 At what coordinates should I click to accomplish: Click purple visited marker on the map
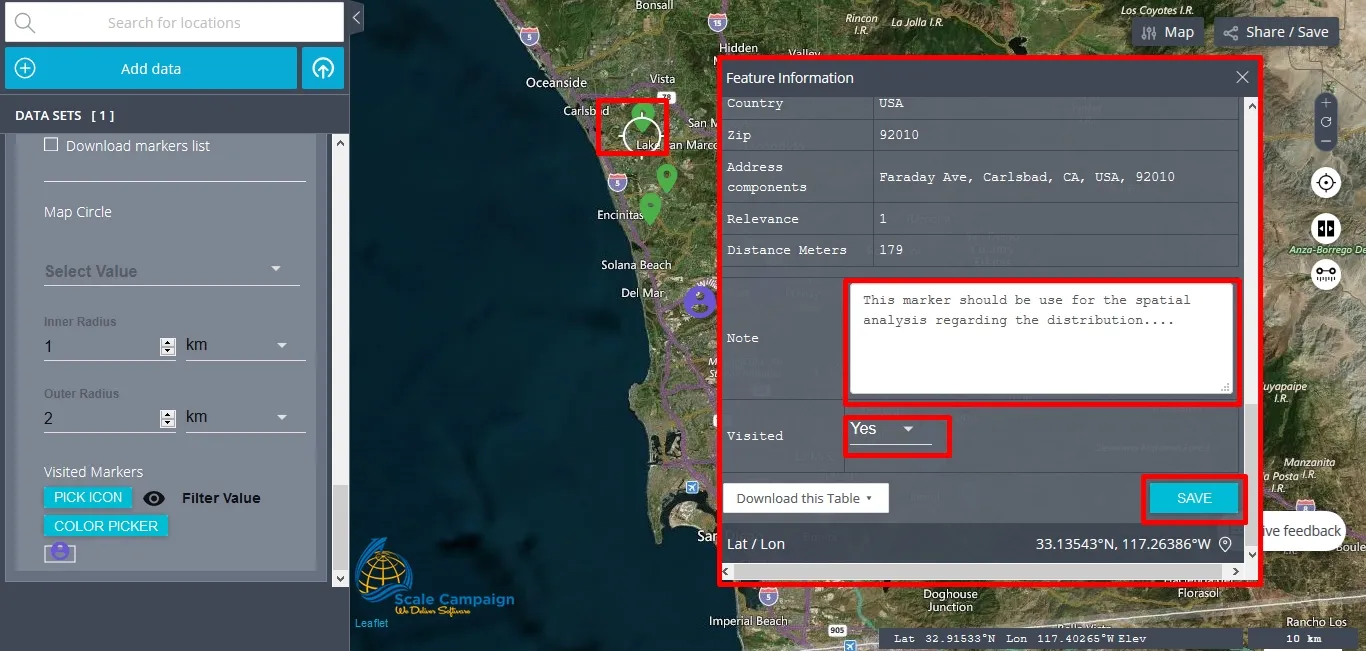tap(700, 300)
